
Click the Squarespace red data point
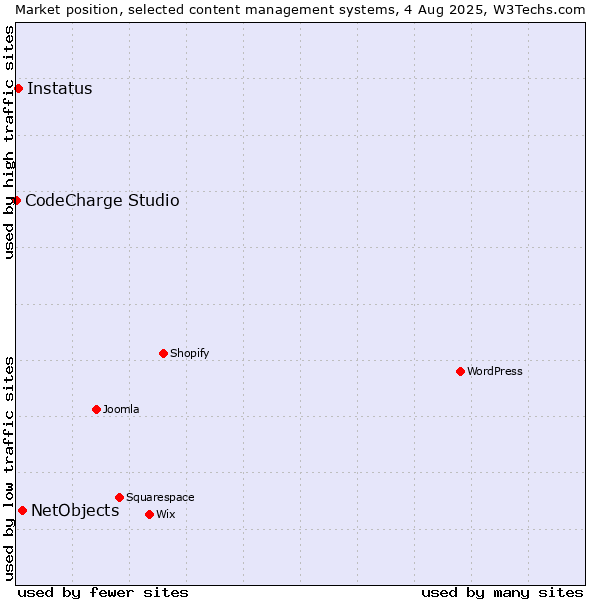tap(119, 497)
